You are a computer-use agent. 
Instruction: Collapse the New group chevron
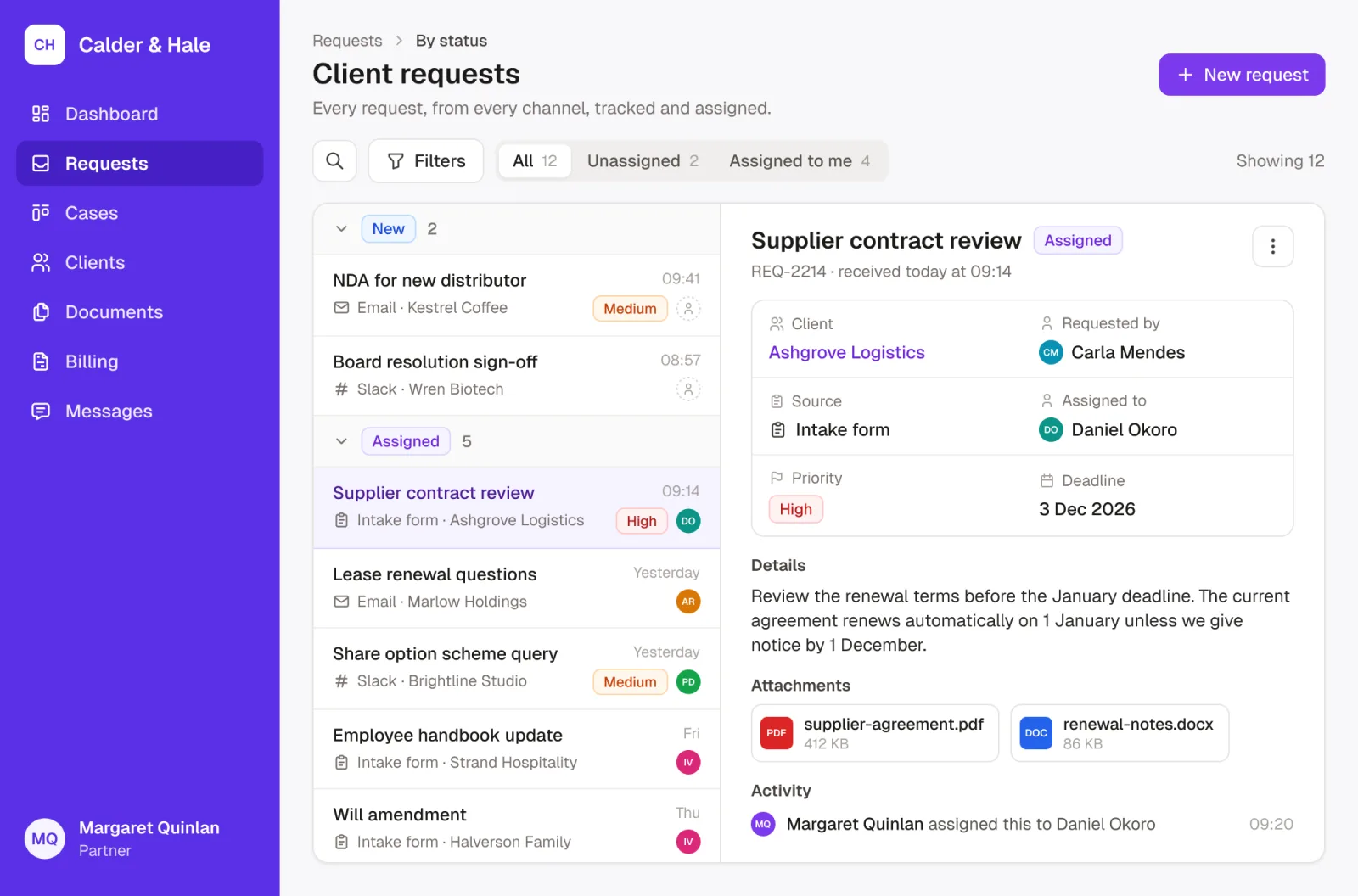341,229
